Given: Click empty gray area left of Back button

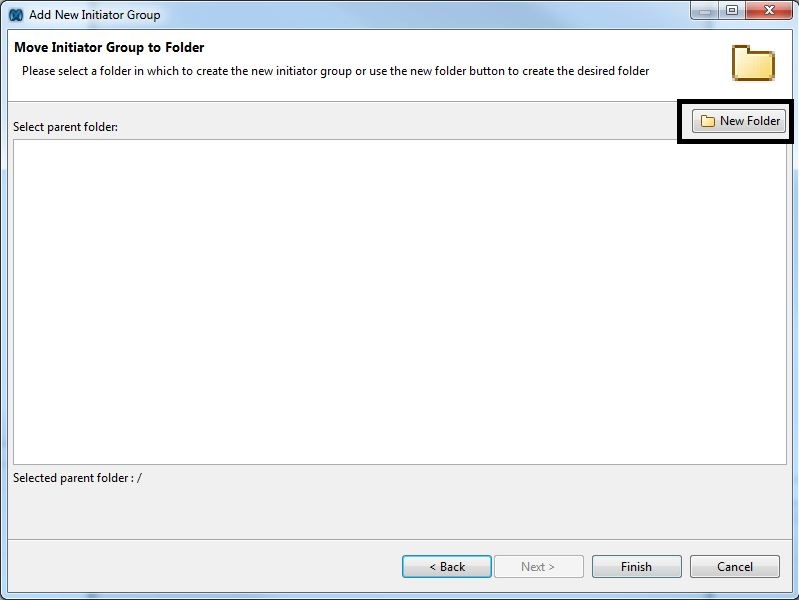Looking at the screenshot, I should 200,567.
